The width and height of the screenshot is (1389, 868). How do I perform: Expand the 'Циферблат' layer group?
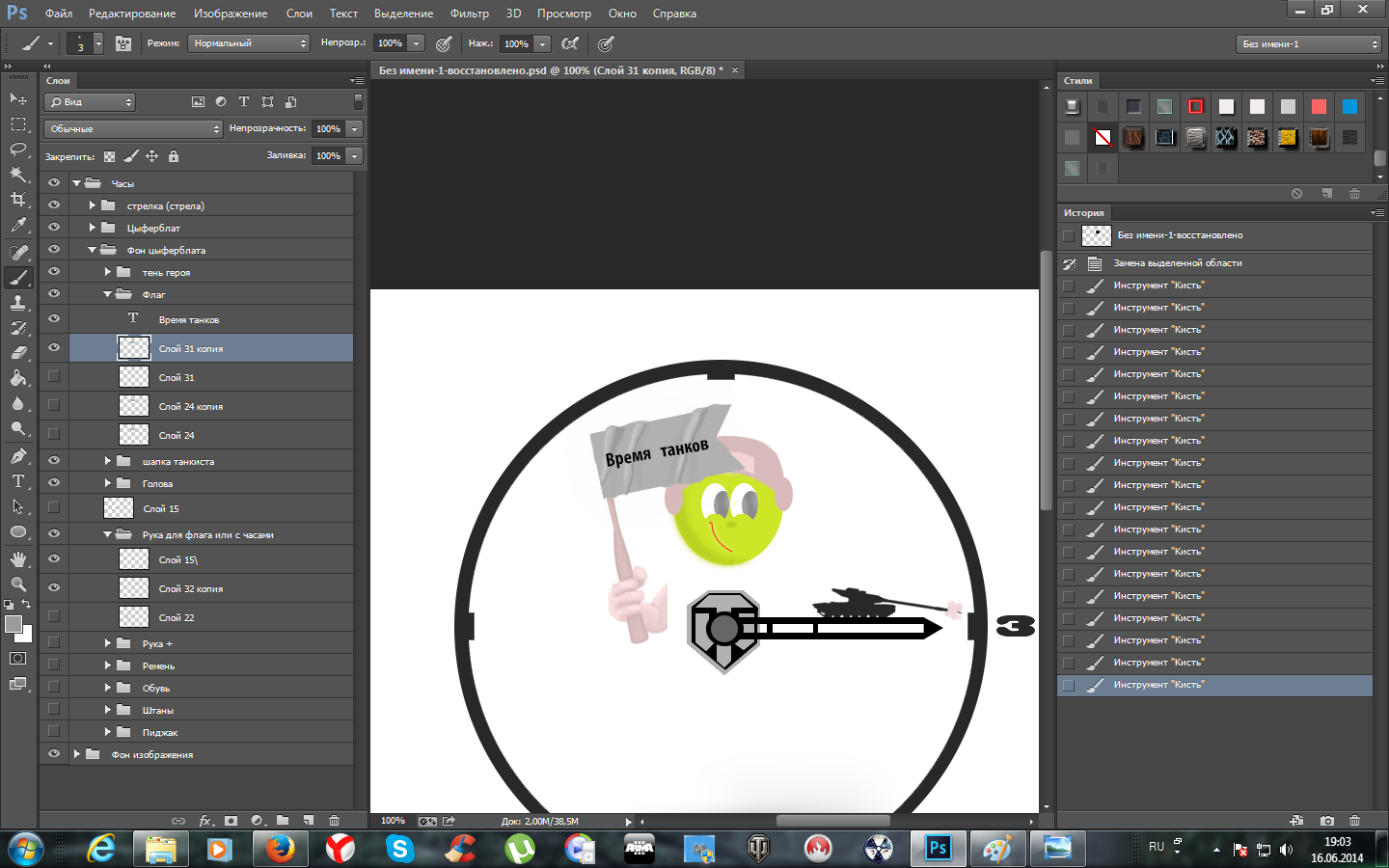92,228
